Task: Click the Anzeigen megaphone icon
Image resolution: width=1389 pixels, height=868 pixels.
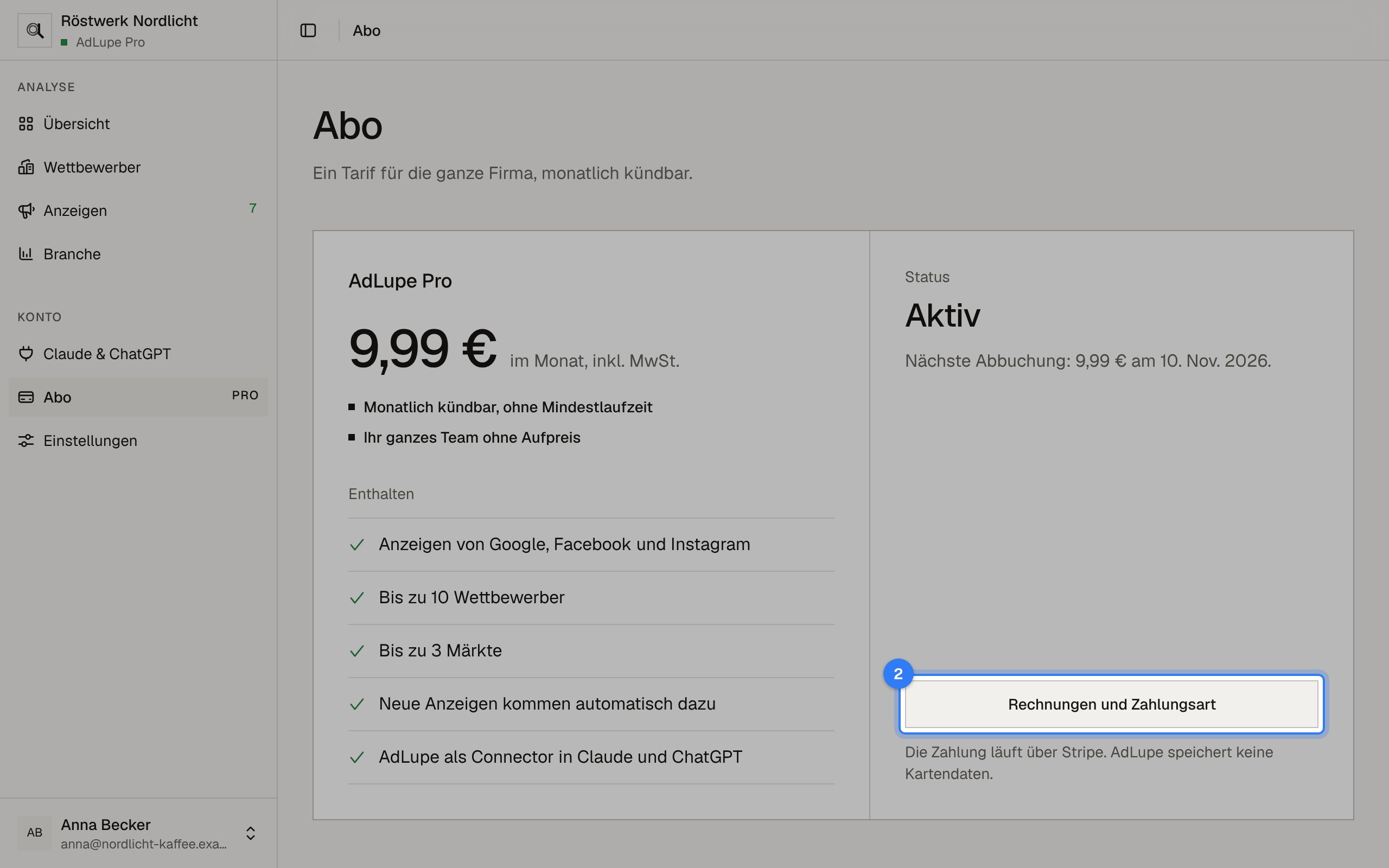Action: point(26,210)
